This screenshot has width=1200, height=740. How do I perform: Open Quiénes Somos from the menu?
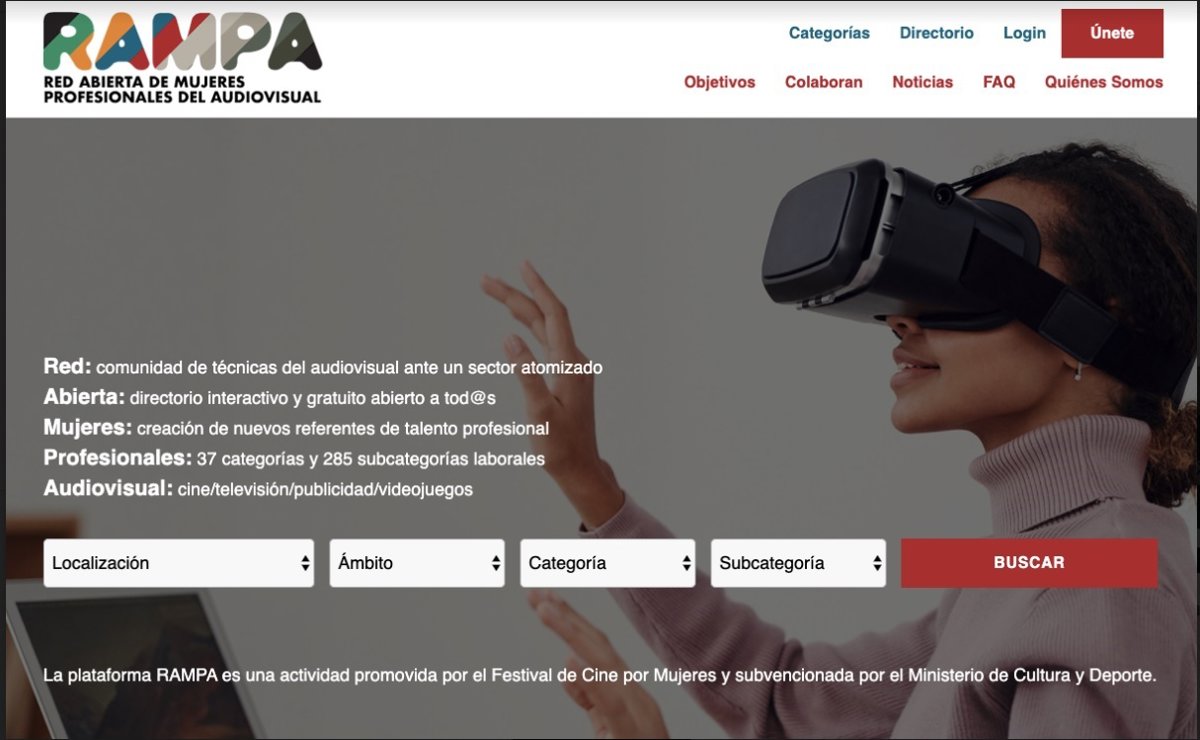(x=1104, y=82)
